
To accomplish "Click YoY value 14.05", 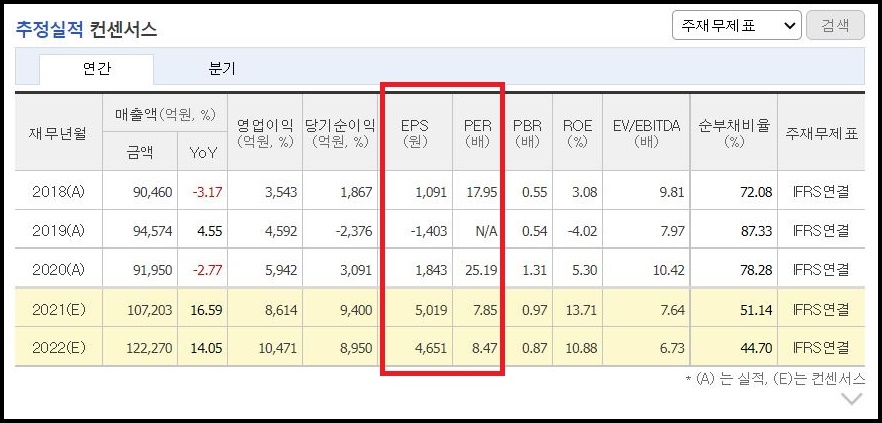I will point(206,349).
